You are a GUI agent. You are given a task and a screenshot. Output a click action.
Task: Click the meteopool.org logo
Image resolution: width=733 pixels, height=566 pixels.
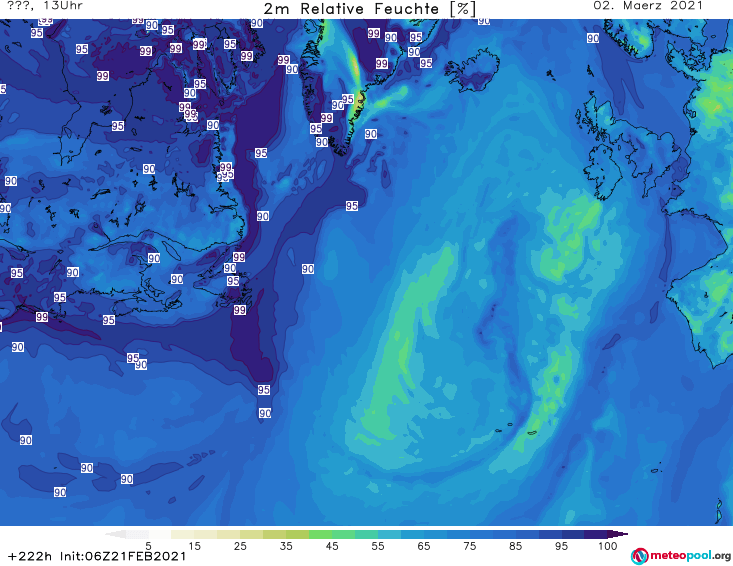pyautogui.click(x=681, y=556)
